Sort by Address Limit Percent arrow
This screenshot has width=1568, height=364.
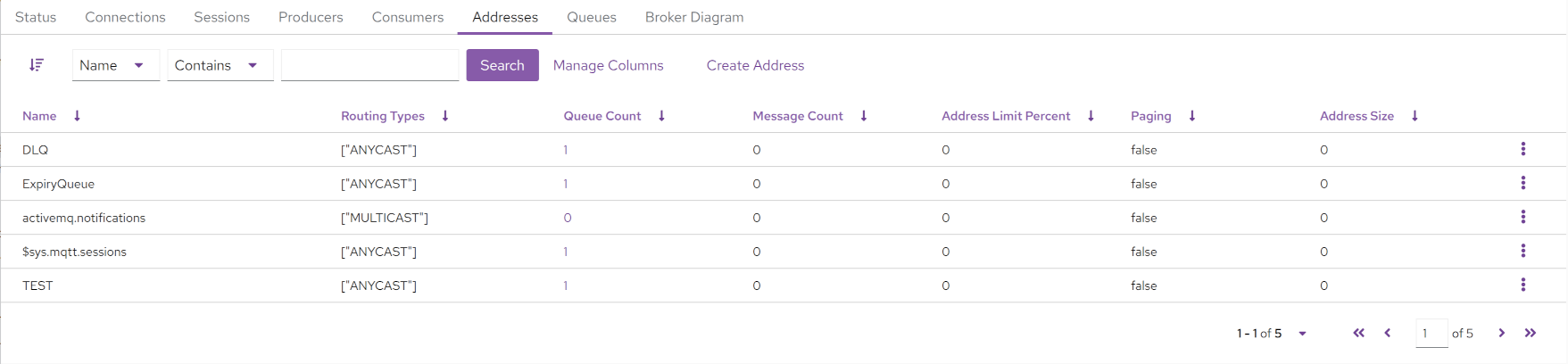coord(1091,116)
